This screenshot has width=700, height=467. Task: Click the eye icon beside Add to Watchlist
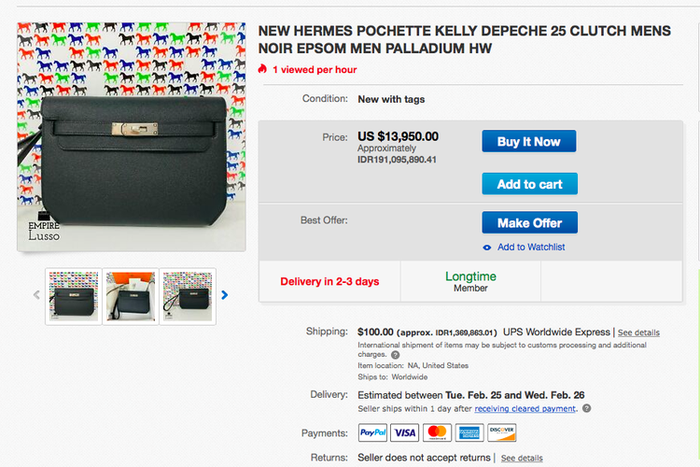[487, 247]
